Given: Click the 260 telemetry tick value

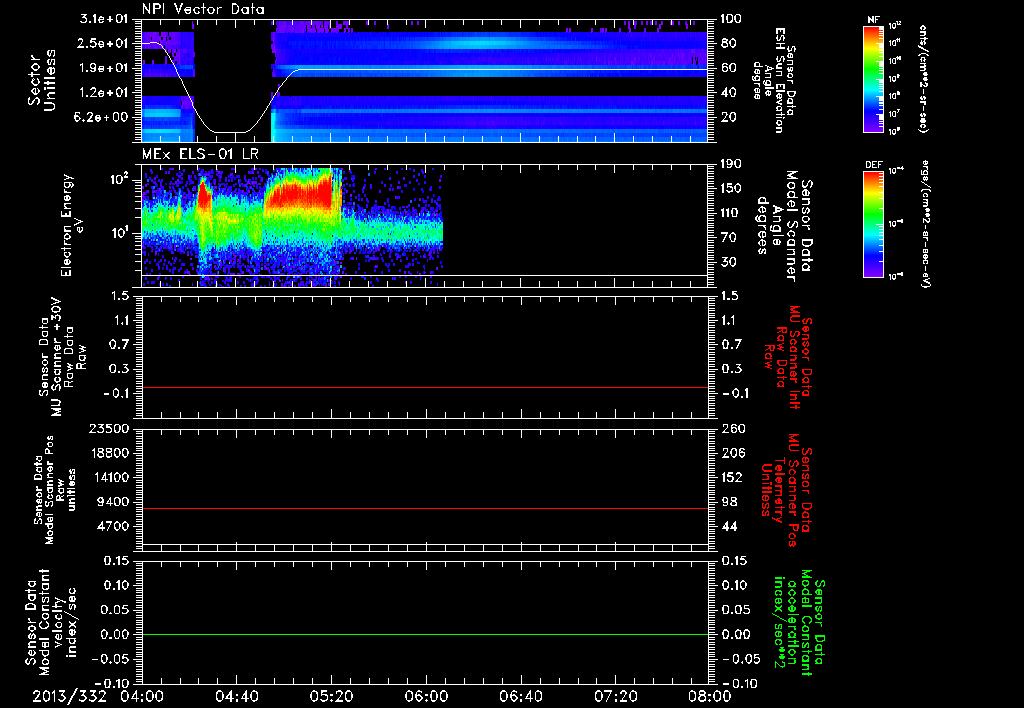Looking at the screenshot, I should point(732,428).
